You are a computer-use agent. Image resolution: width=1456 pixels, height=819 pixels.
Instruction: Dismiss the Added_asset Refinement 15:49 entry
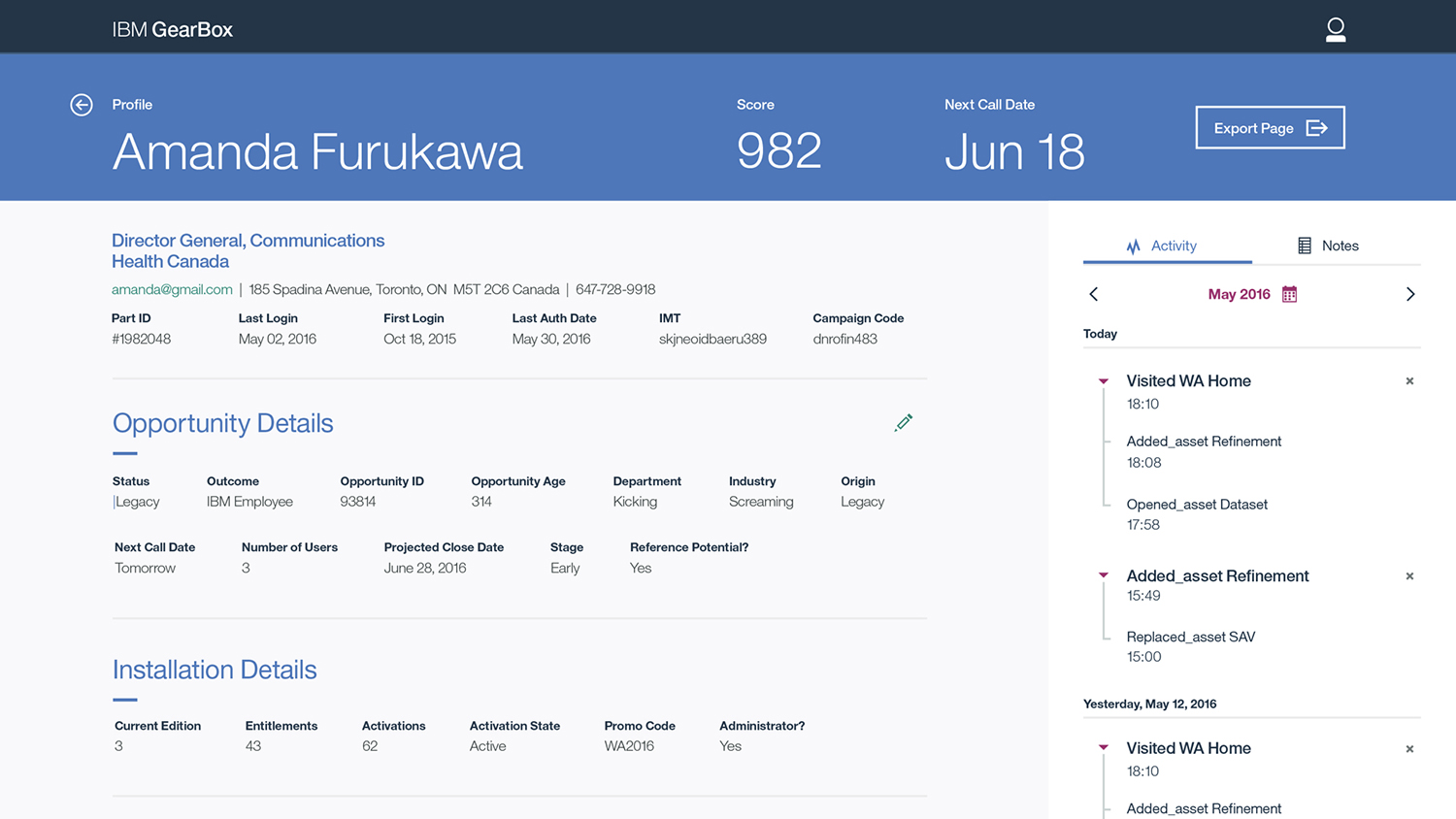1409,576
